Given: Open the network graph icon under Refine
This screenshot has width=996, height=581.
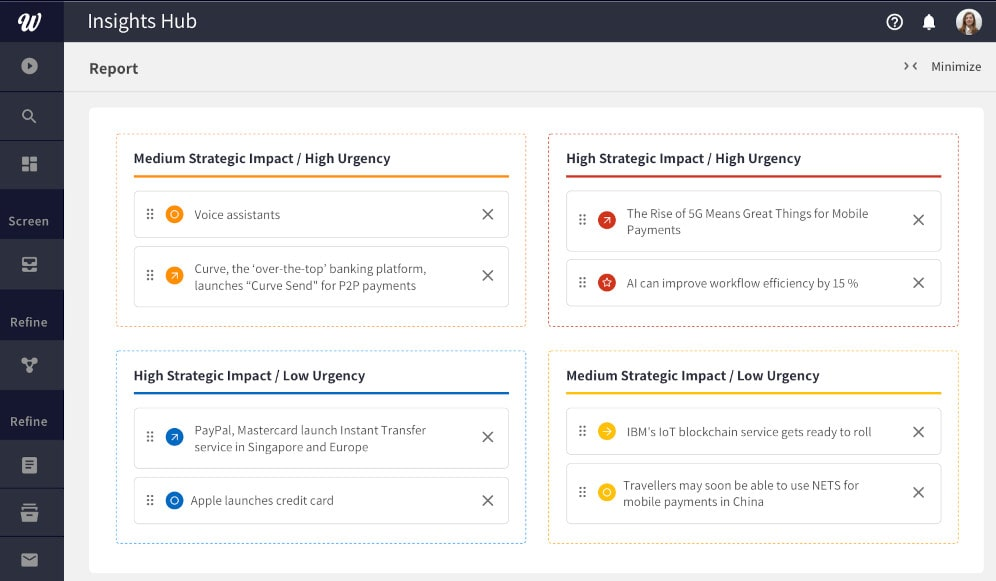Looking at the screenshot, I should pyautogui.click(x=29, y=365).
